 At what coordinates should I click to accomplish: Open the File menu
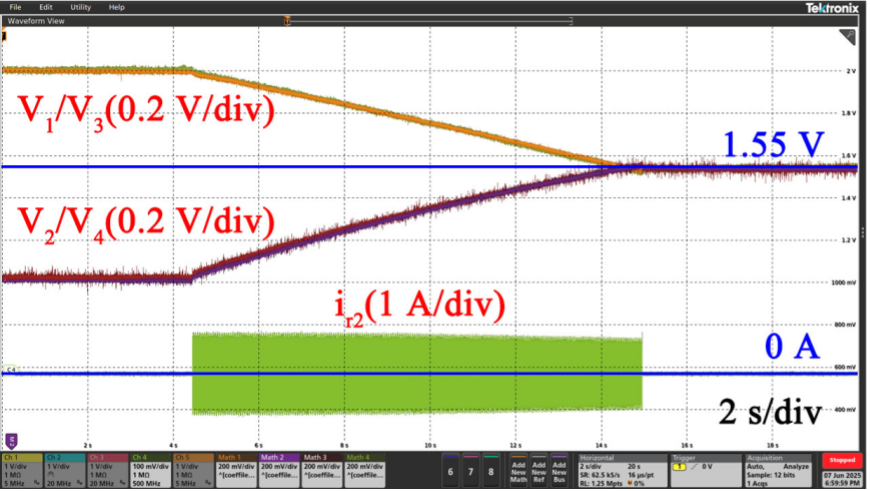[x=15, y=7]
